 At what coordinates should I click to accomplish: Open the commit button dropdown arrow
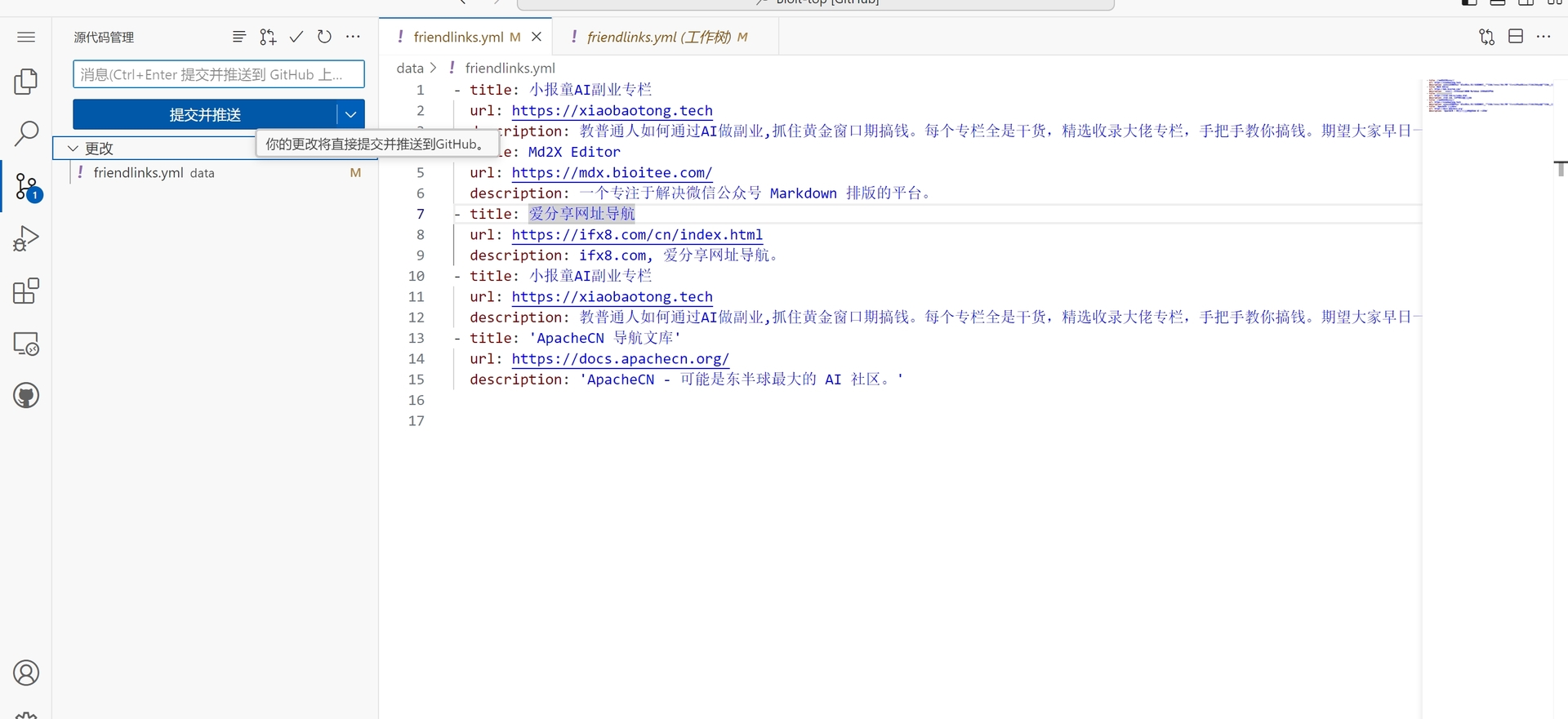[350, 114]
